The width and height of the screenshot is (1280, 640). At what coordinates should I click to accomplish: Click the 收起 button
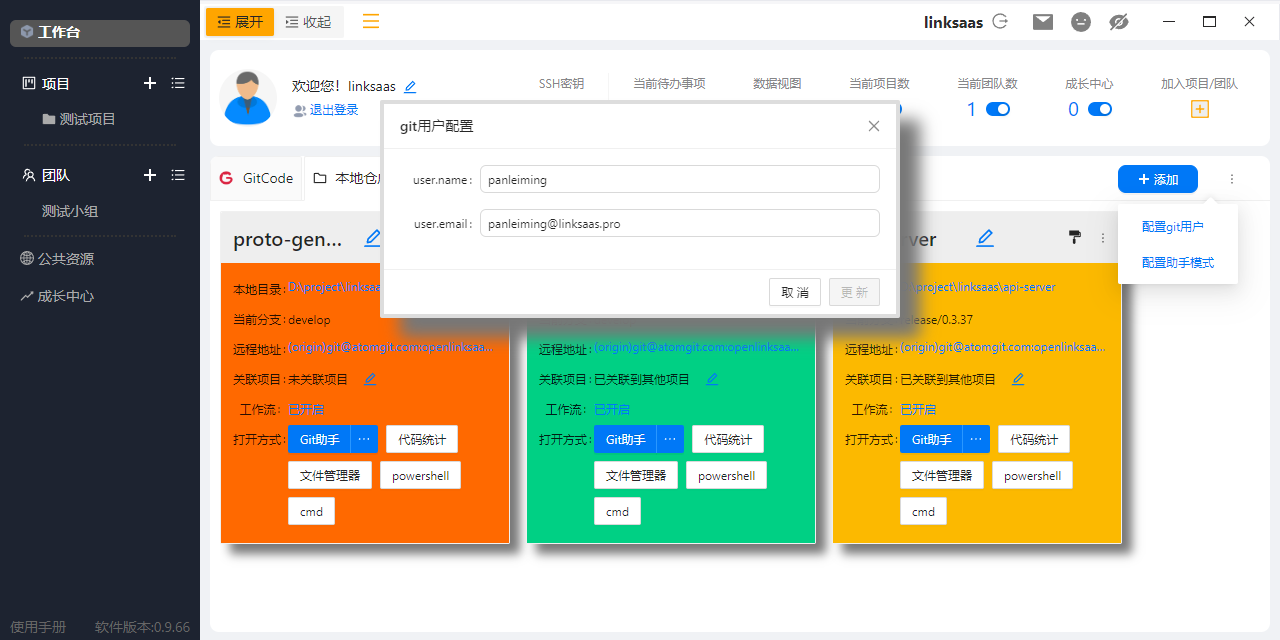point(309,21)
